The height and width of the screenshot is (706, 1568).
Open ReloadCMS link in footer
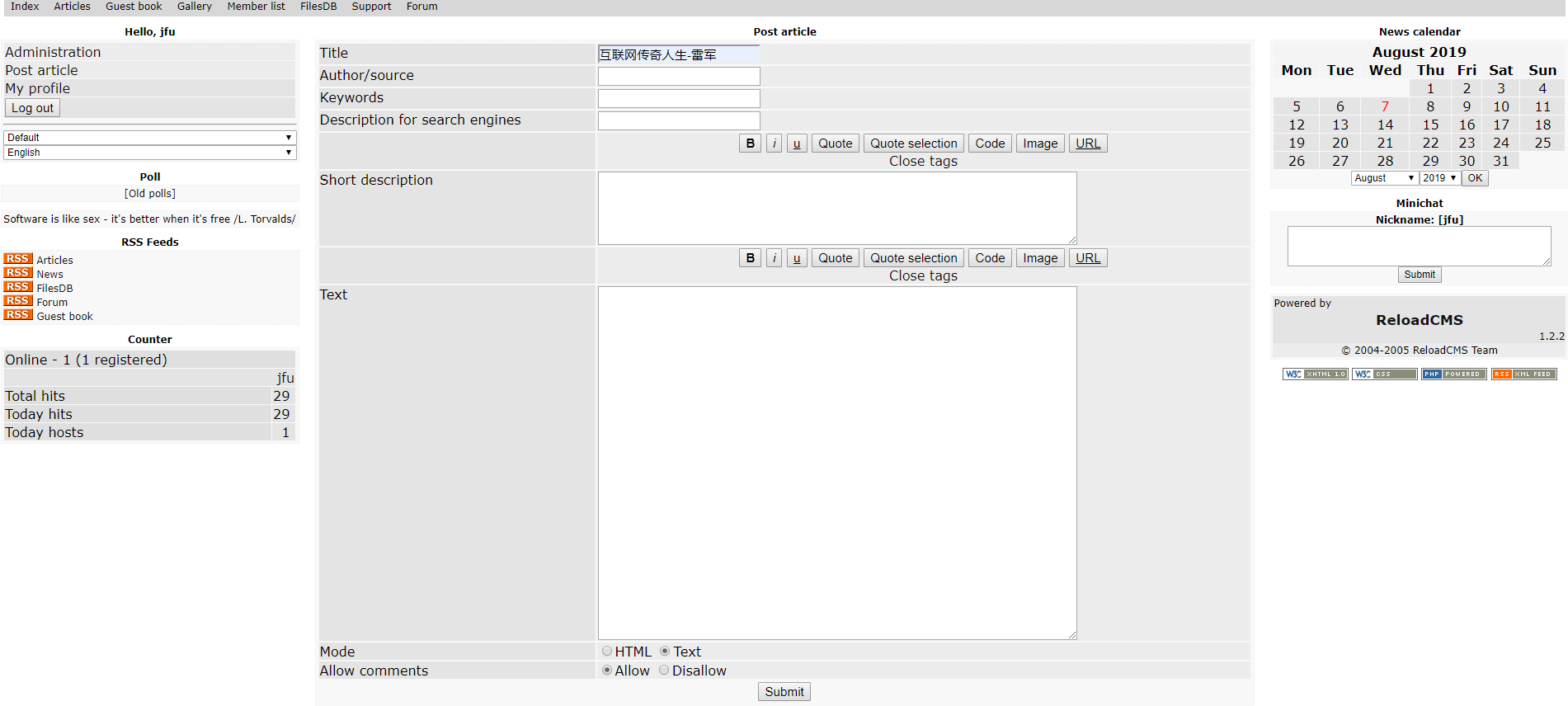1419,320
